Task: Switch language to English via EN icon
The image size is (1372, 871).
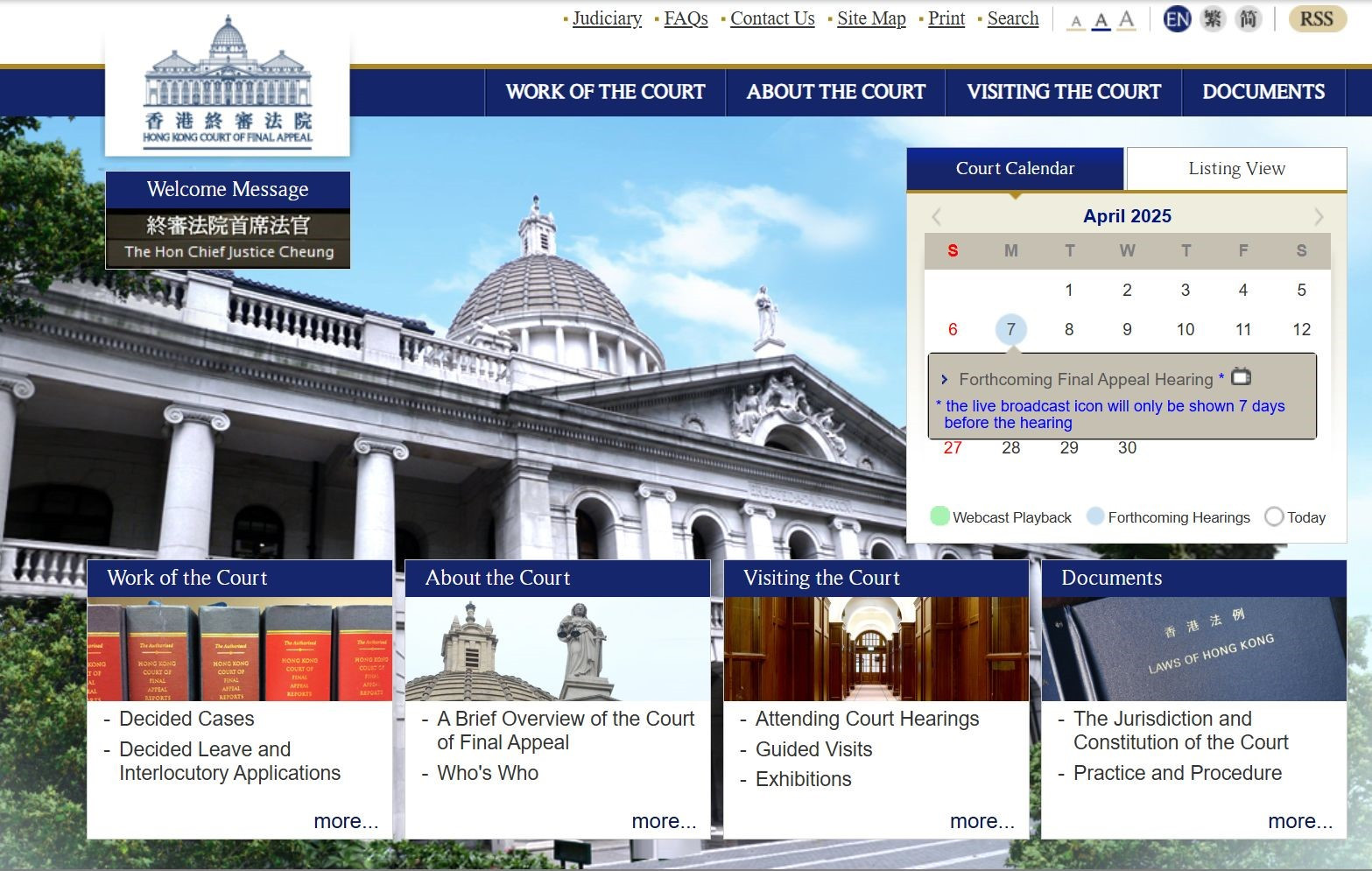Action: (1178, 19)
